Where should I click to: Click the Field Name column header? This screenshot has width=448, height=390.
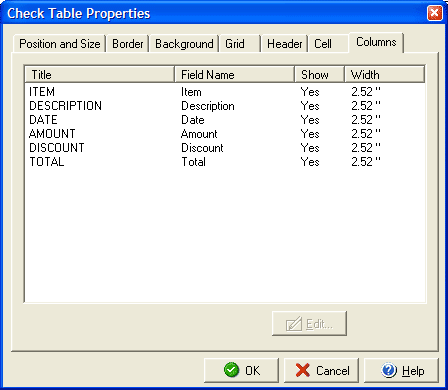(235, 74)
